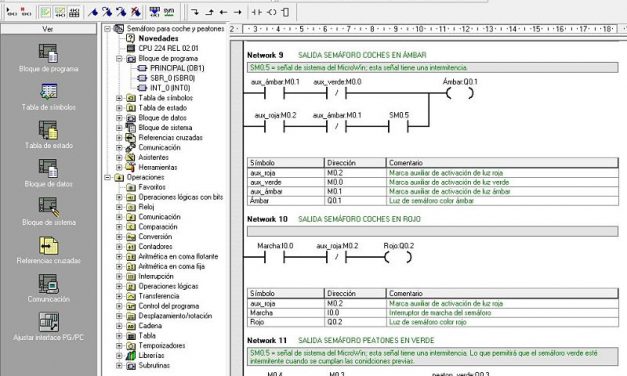Expand the Comparación instruction folder
The image size is (627, 376).
pyautogui.click(x=119, y=227)
